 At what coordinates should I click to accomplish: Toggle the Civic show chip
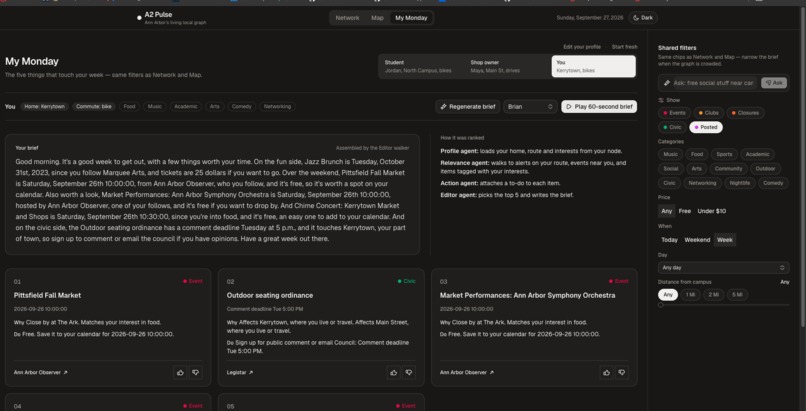[x=672, y=127]
